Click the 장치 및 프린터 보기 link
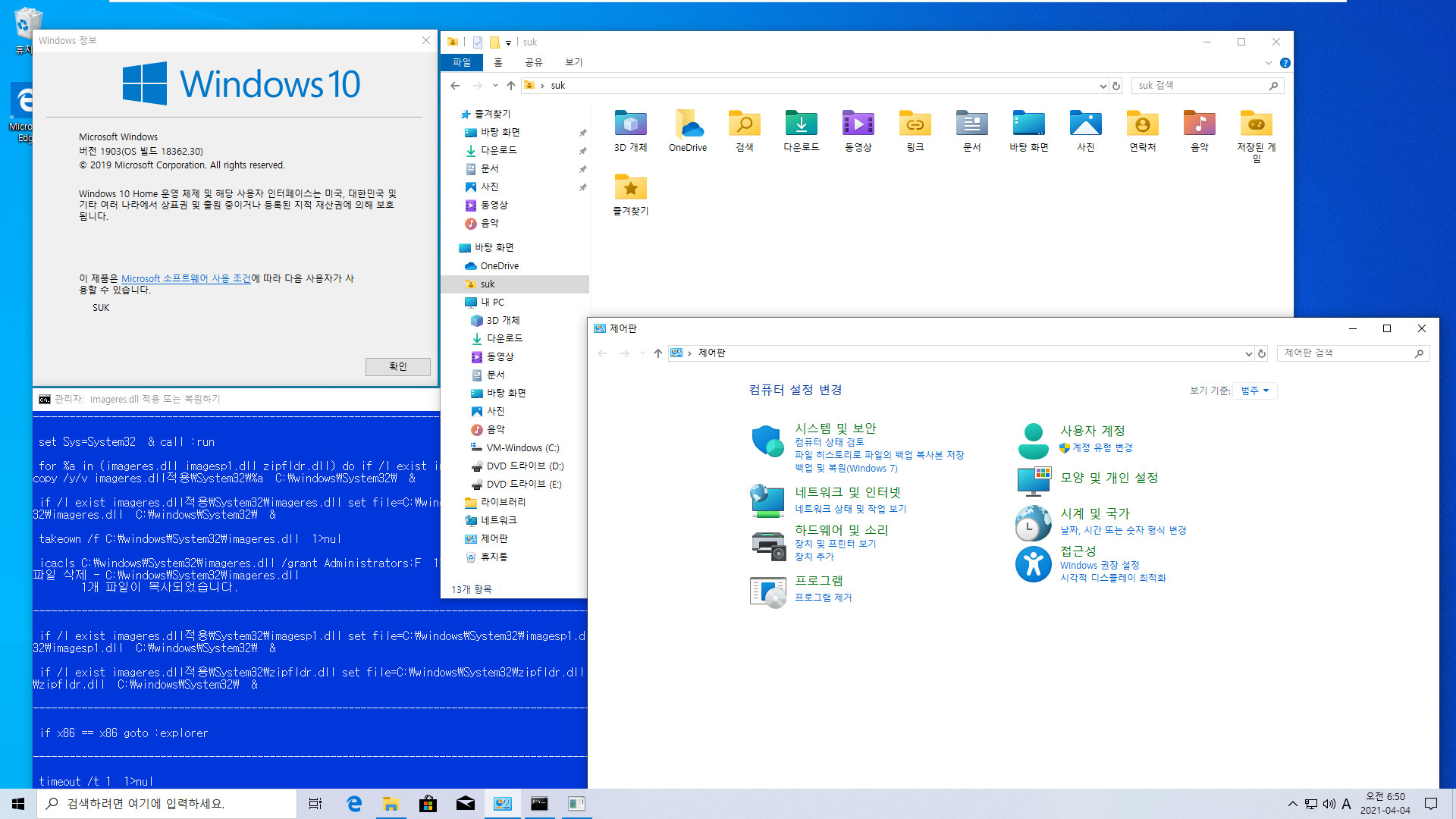Viewport: 1456px width, 819px height. 836,544
